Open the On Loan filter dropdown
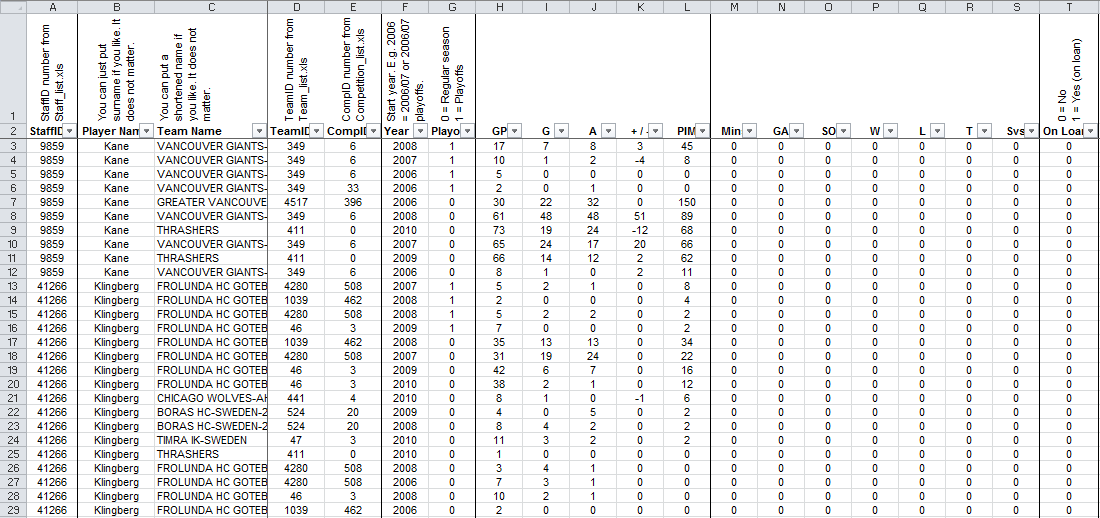The width and height of the screenshot is (1100, 518). pos(1090,131)
